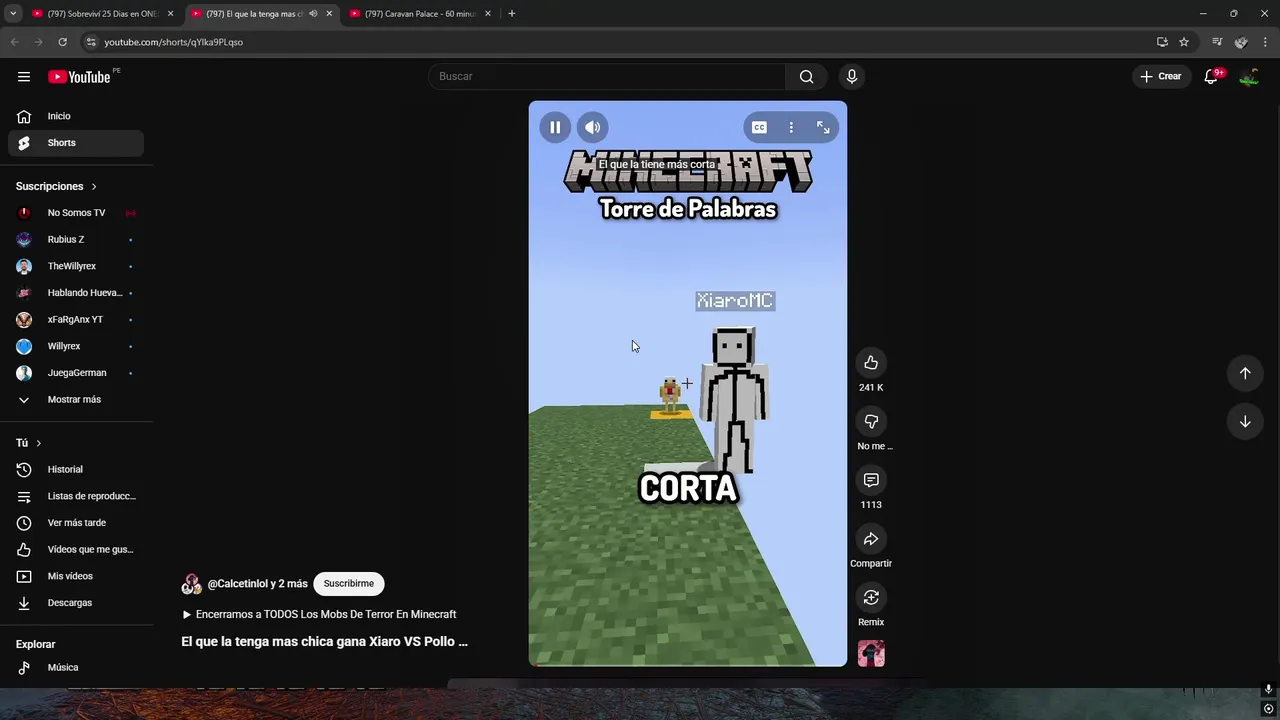
Task: Start voice search with the microphone
Action: point(852,76)
